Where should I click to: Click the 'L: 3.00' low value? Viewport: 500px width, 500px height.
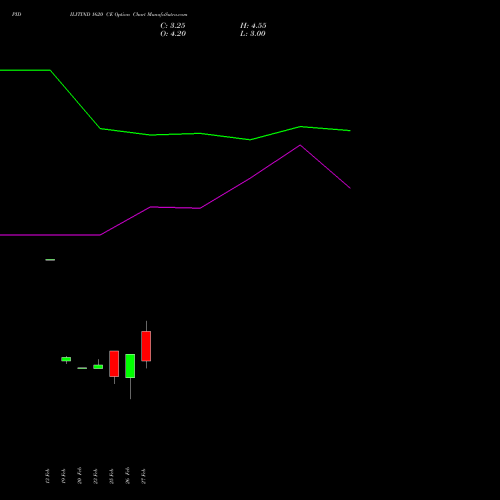(x=253, y=34)
